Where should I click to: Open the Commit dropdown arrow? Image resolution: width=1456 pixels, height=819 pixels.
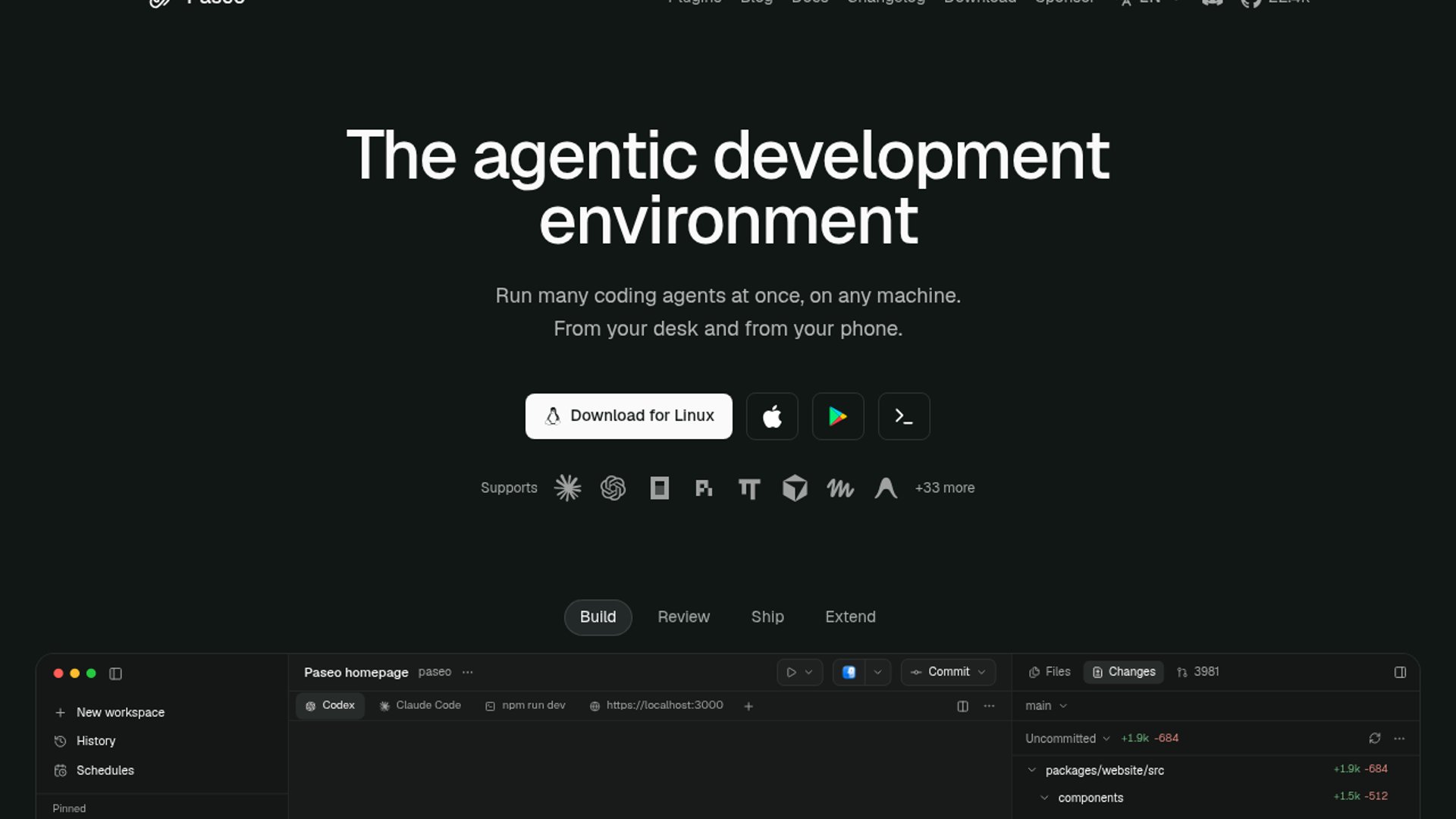(x=982, y=673)
